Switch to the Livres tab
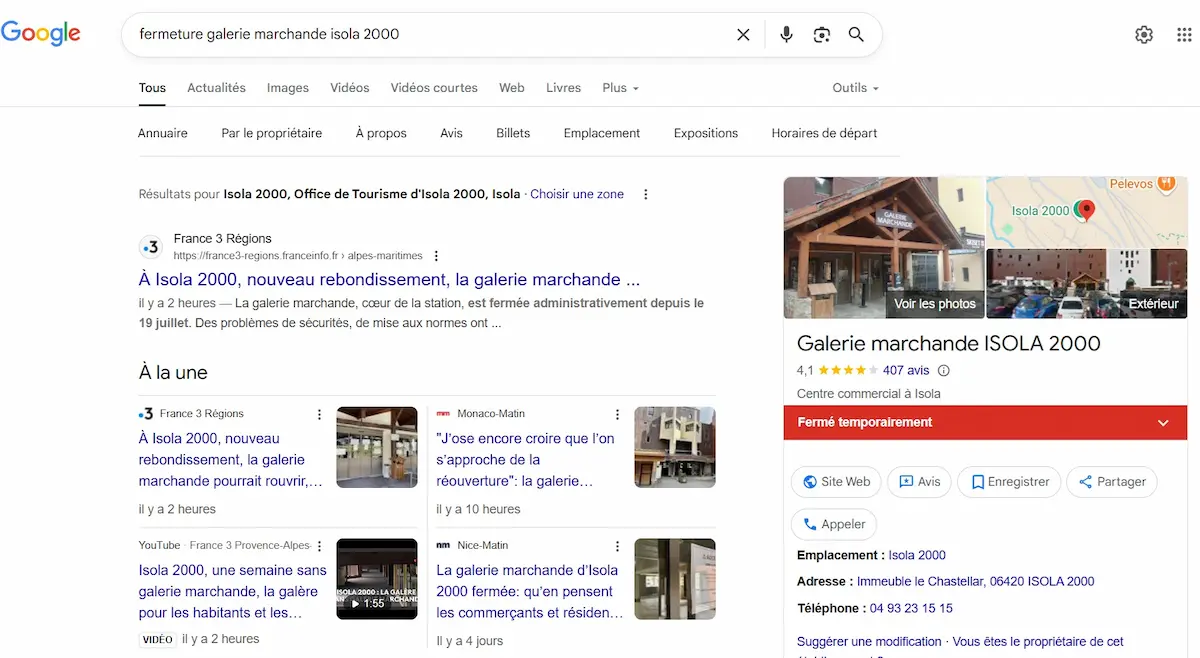Image resolution: width=1200 pixels, height=658 pixels. [x=564, y=88]
